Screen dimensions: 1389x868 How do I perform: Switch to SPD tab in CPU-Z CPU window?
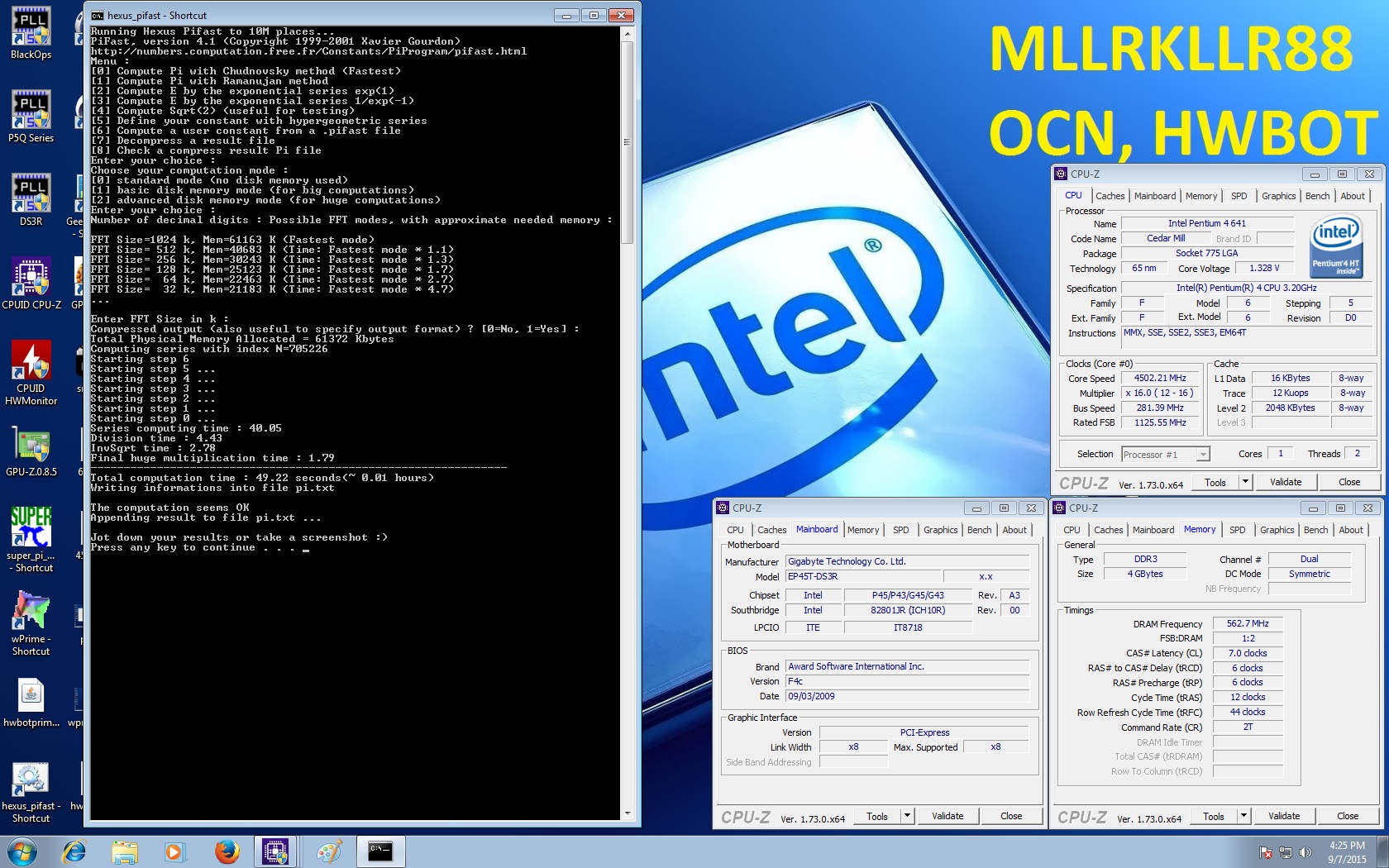pyautogui.click(x=1239, y=196)
